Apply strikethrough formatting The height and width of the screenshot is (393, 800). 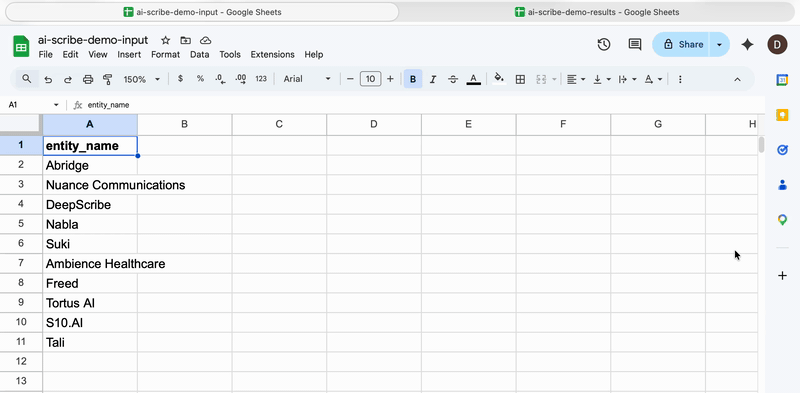[x=453, y=79]
